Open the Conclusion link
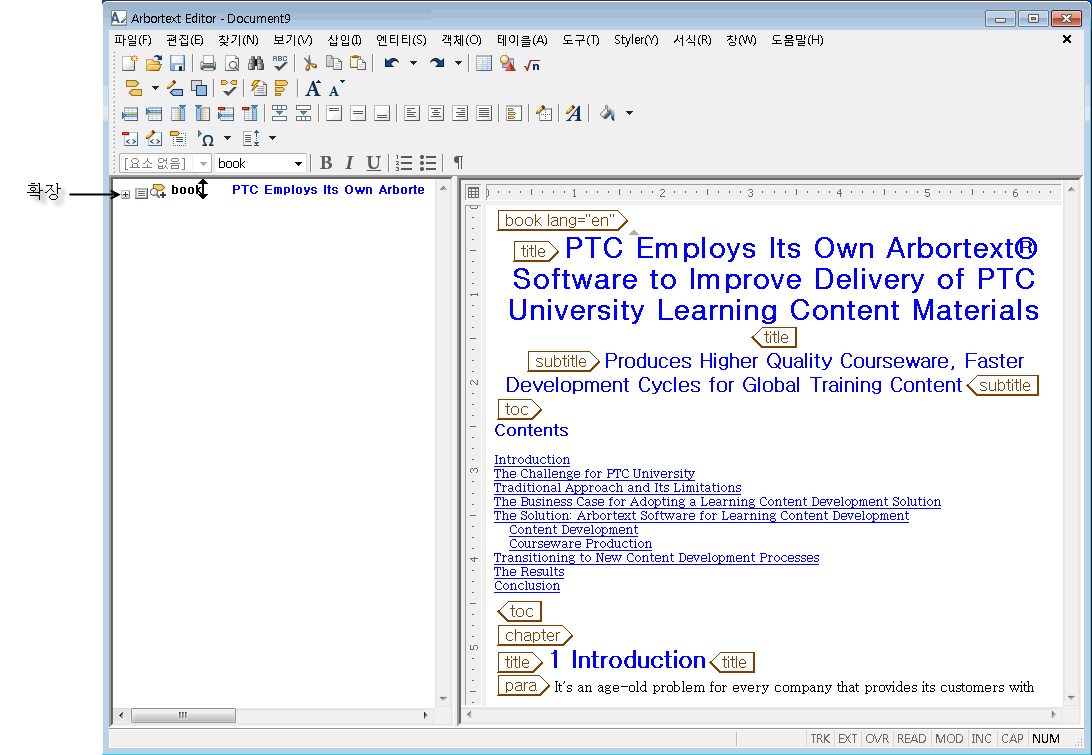Image resolution: width=1092 pixels, height=755 pixels. pyautogui.click(x=526, y=586)
